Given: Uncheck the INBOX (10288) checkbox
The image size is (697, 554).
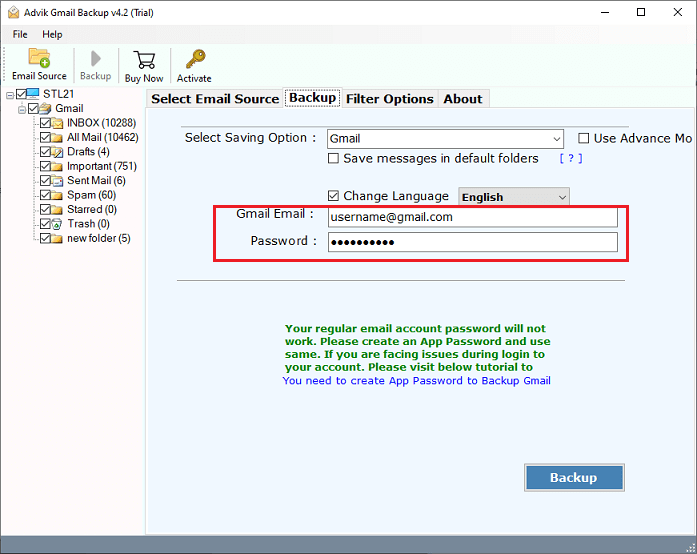Looking at the screenshot, I should pos(45,123).
